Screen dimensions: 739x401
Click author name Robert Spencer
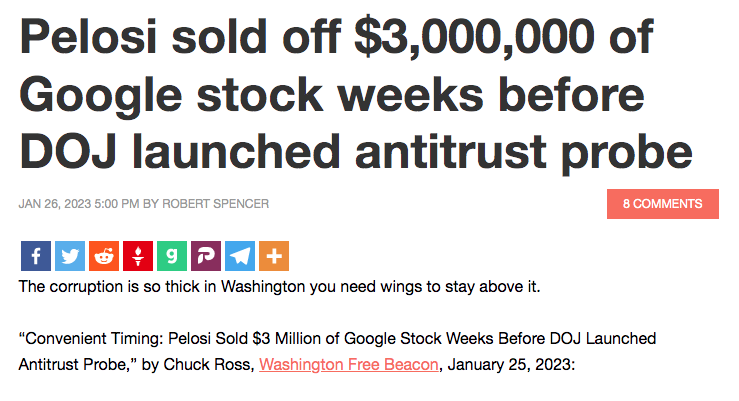(215, 204)
